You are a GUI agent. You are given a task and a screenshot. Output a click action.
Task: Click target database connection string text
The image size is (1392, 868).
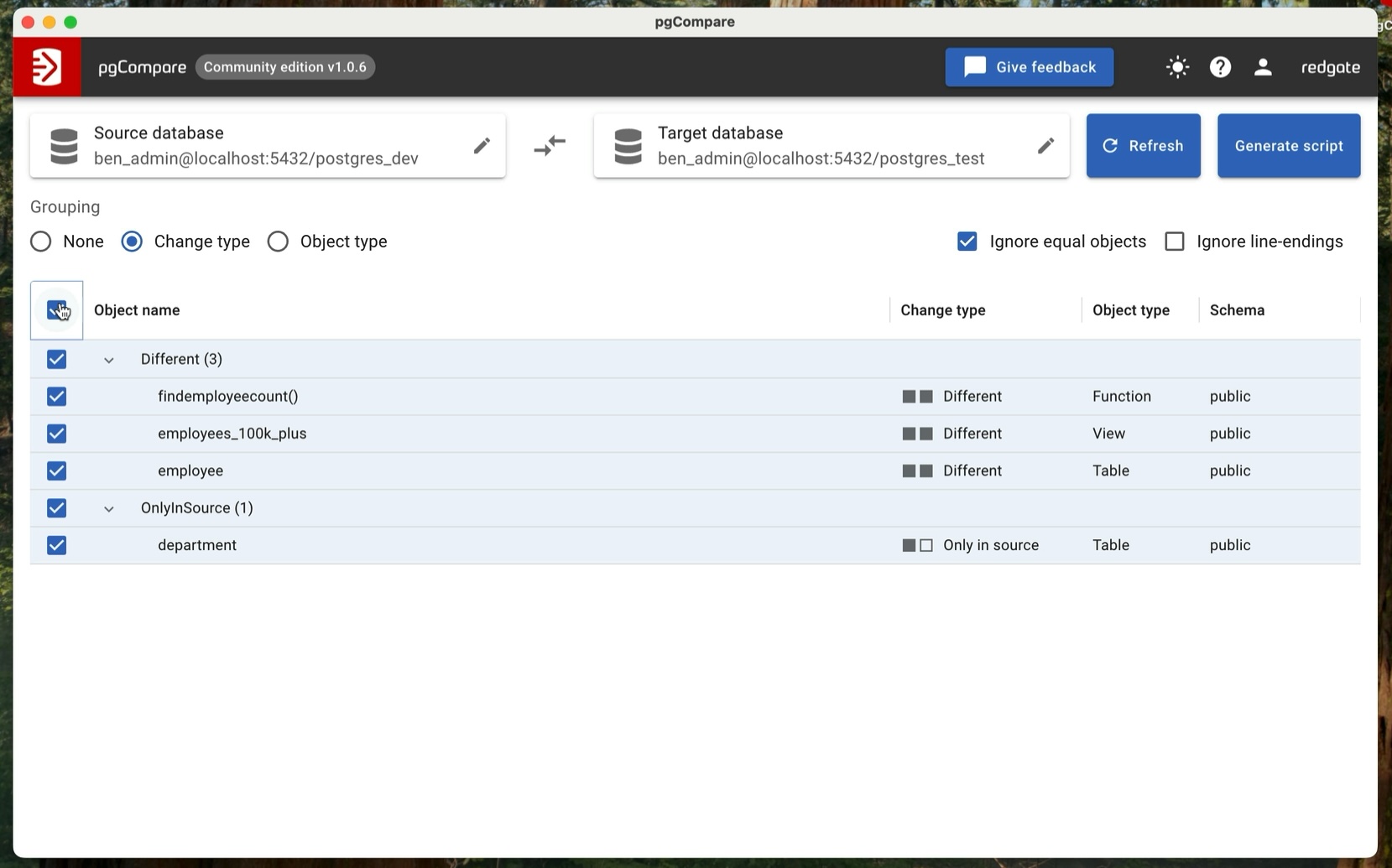click(x=821, y=159)
